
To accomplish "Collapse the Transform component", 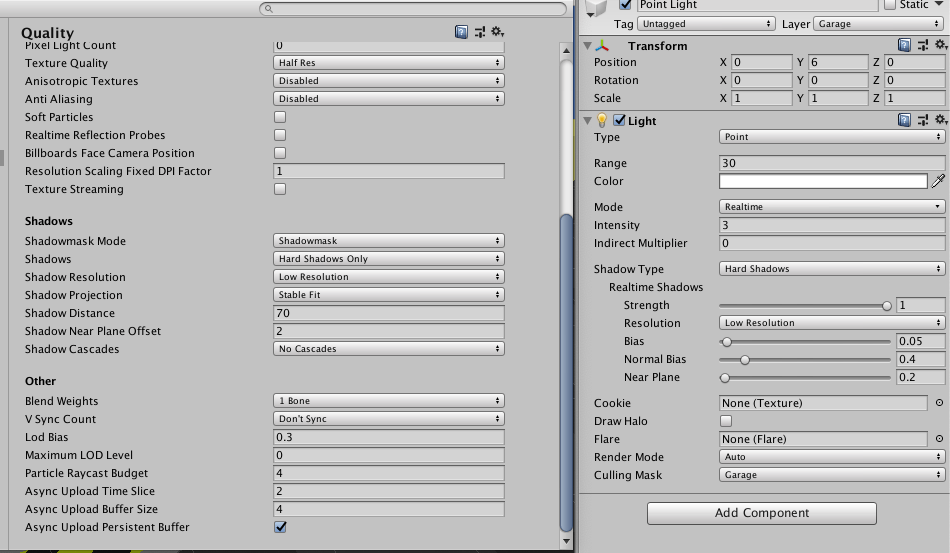I will [x=587, y=45].
